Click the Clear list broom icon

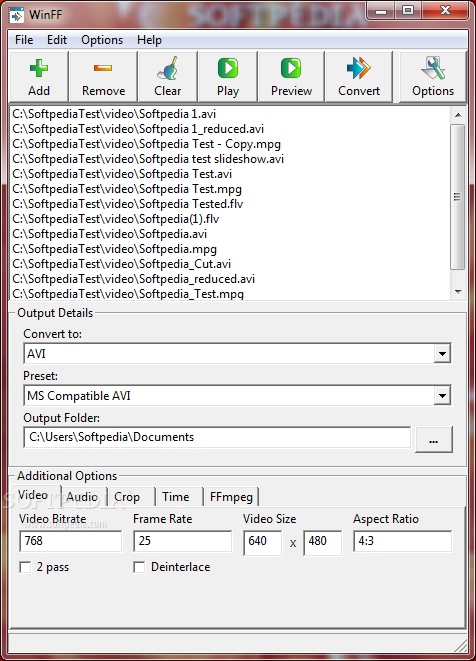[167, 68]
